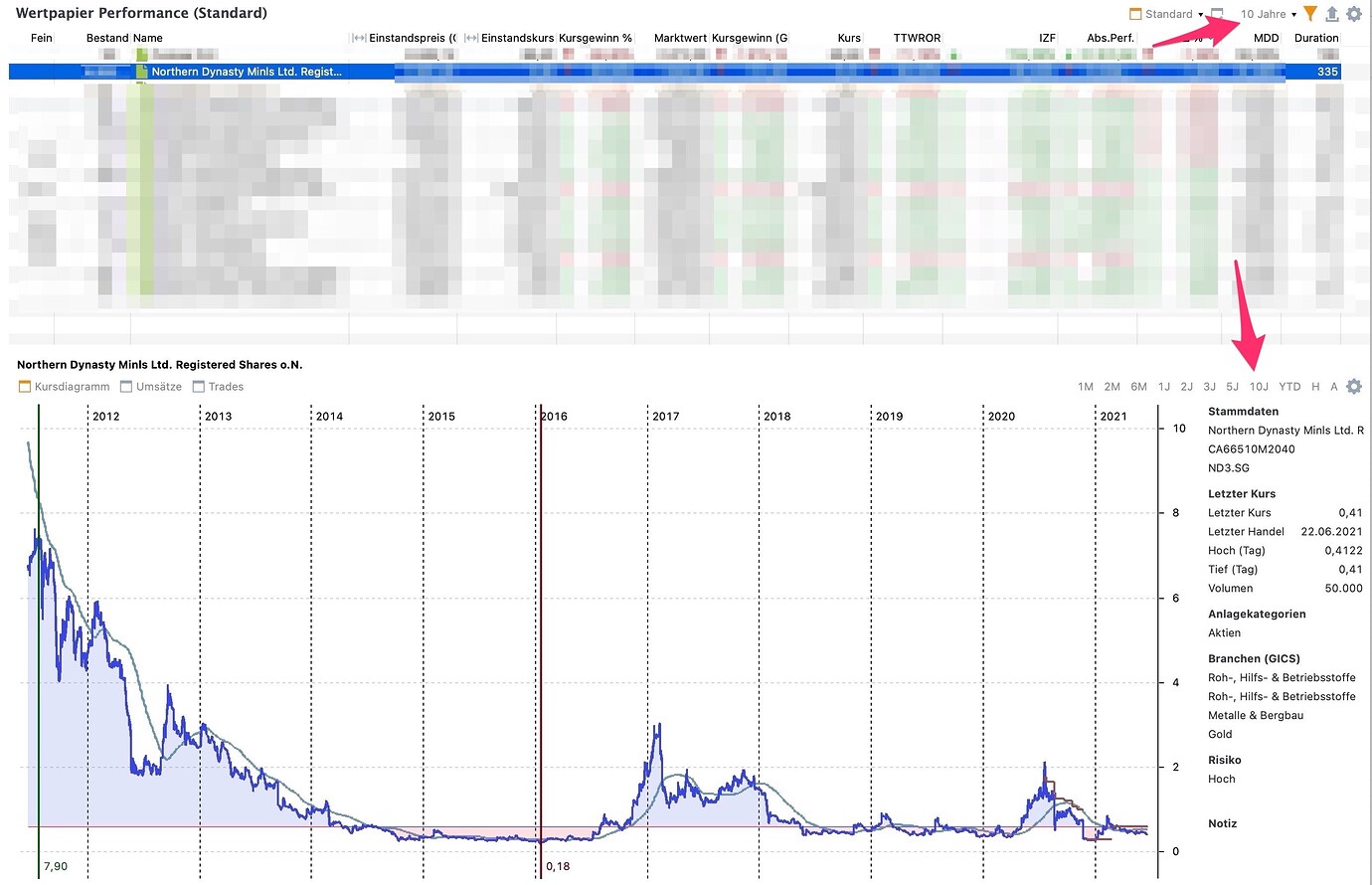Sort by Marktwert column header
This screenshot has width=1372, height=885.
click(680, 38)
